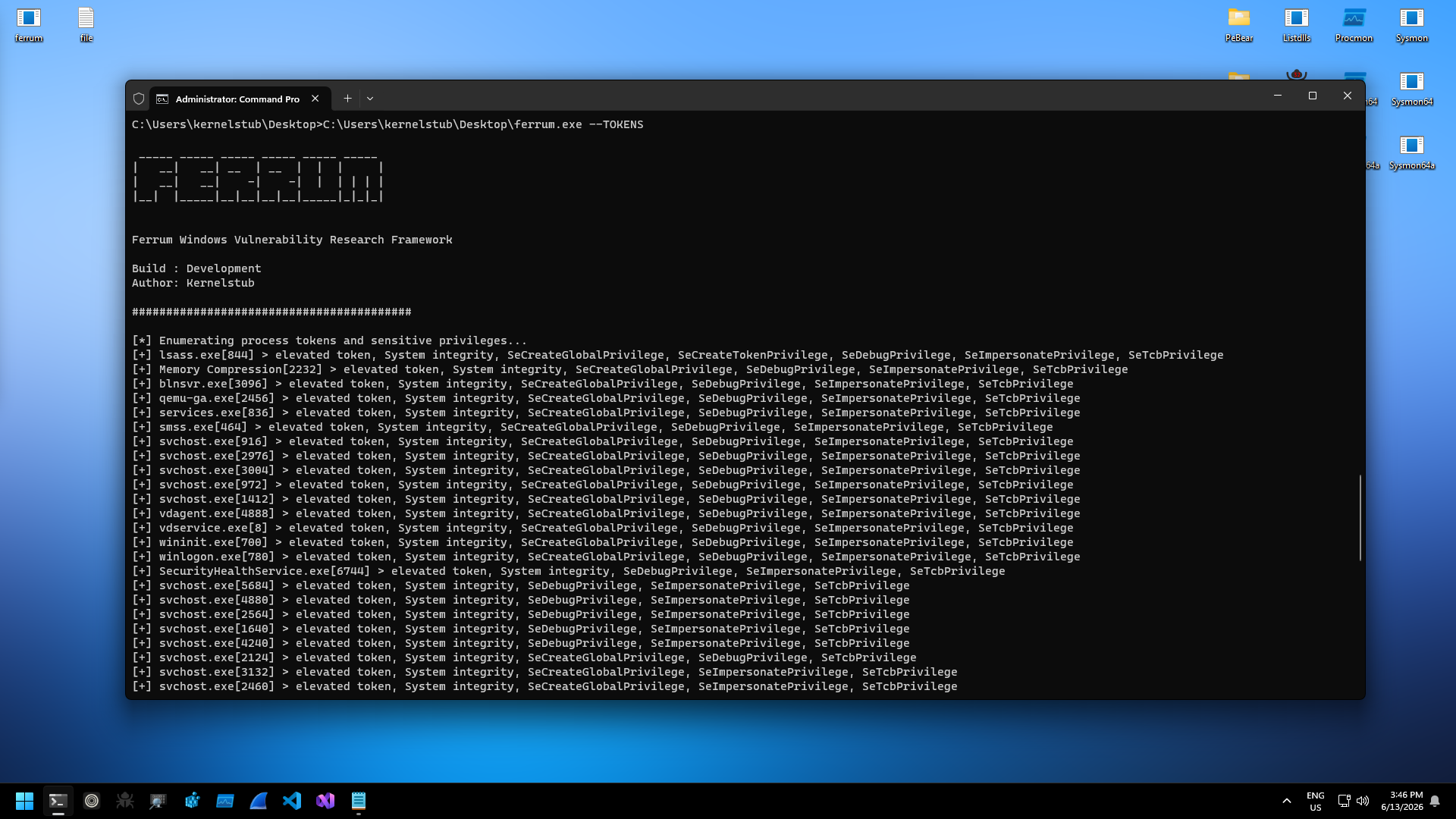Close the terminal window
The image size is (1456, 819).
(x=1348, y=96)
